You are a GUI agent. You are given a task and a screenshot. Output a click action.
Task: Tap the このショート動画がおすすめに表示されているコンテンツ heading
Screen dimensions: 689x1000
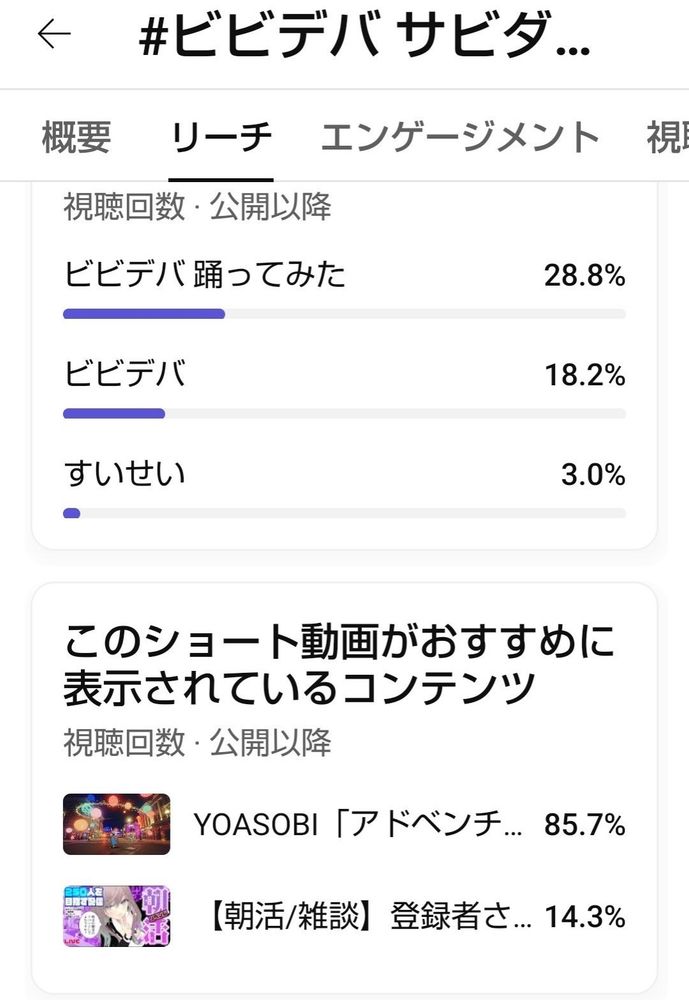339,665
